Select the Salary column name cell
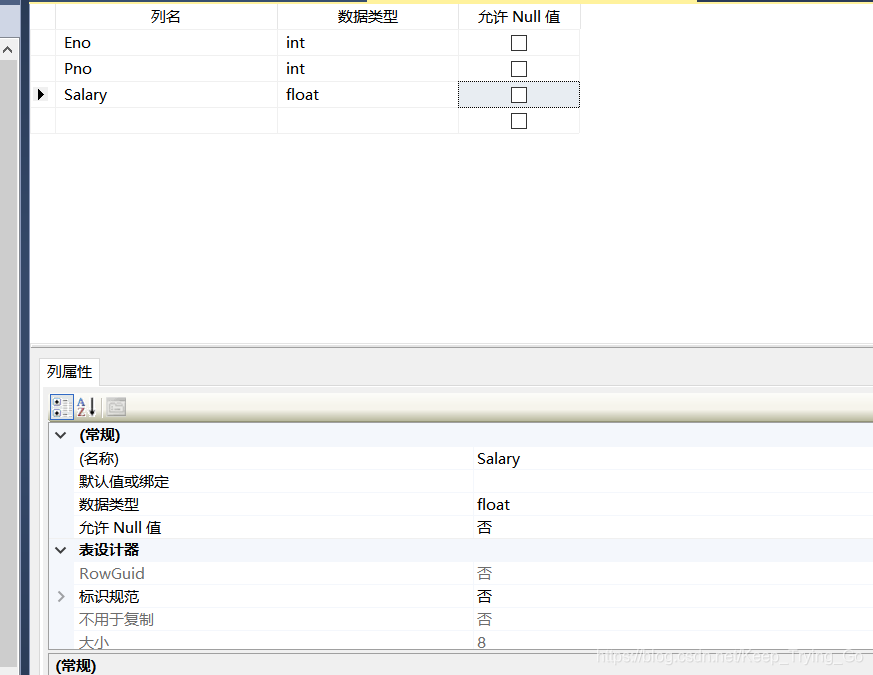The height and width of the screenshot is (675, 873). point(166,95)
